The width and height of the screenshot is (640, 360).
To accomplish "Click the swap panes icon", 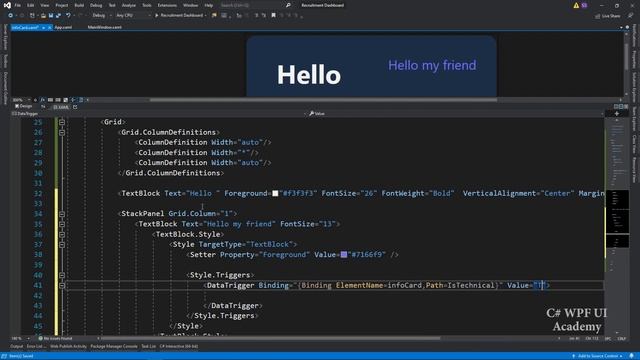I will [x=43, y=107].
